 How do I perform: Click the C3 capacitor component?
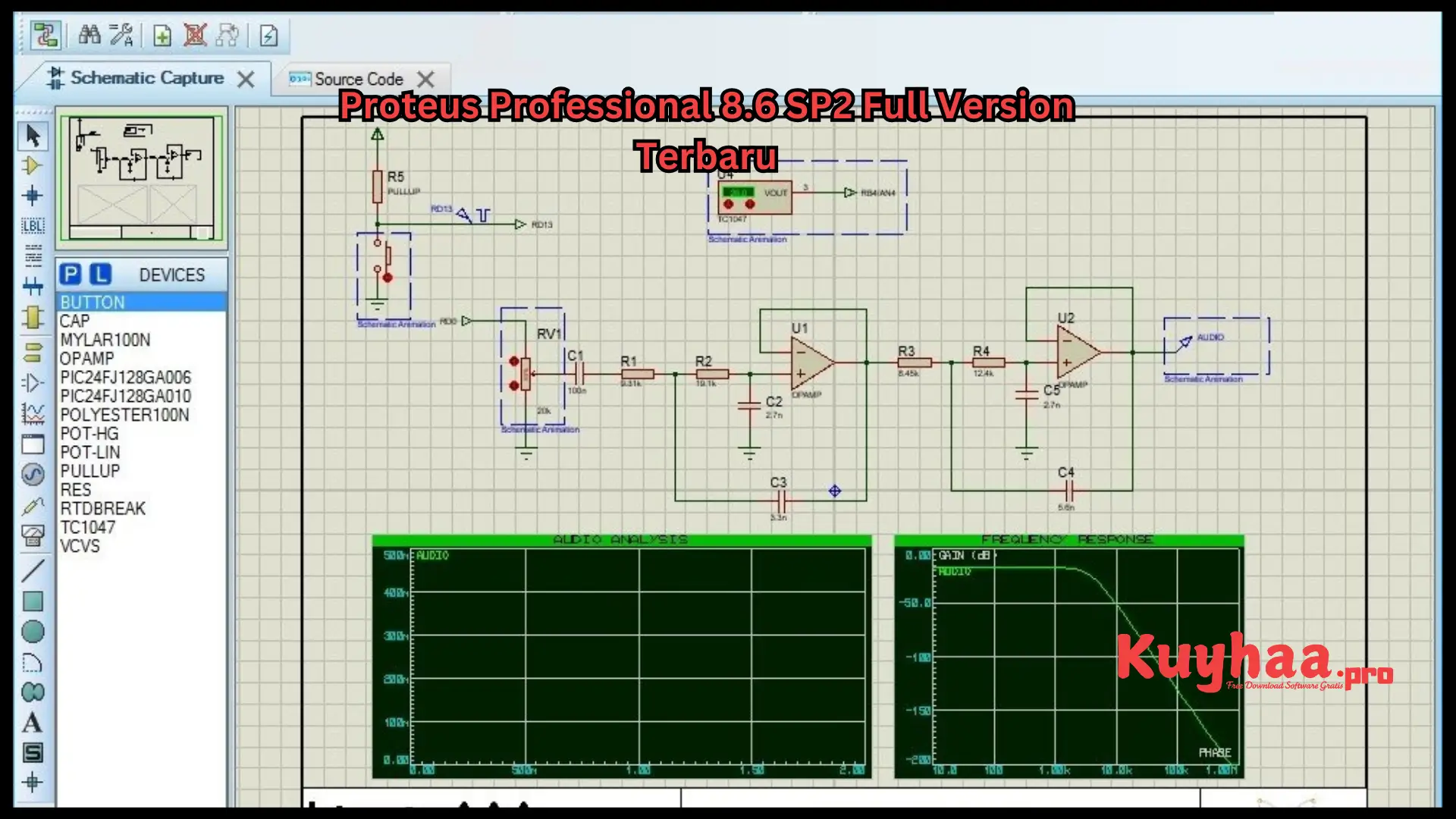(782, 500)
